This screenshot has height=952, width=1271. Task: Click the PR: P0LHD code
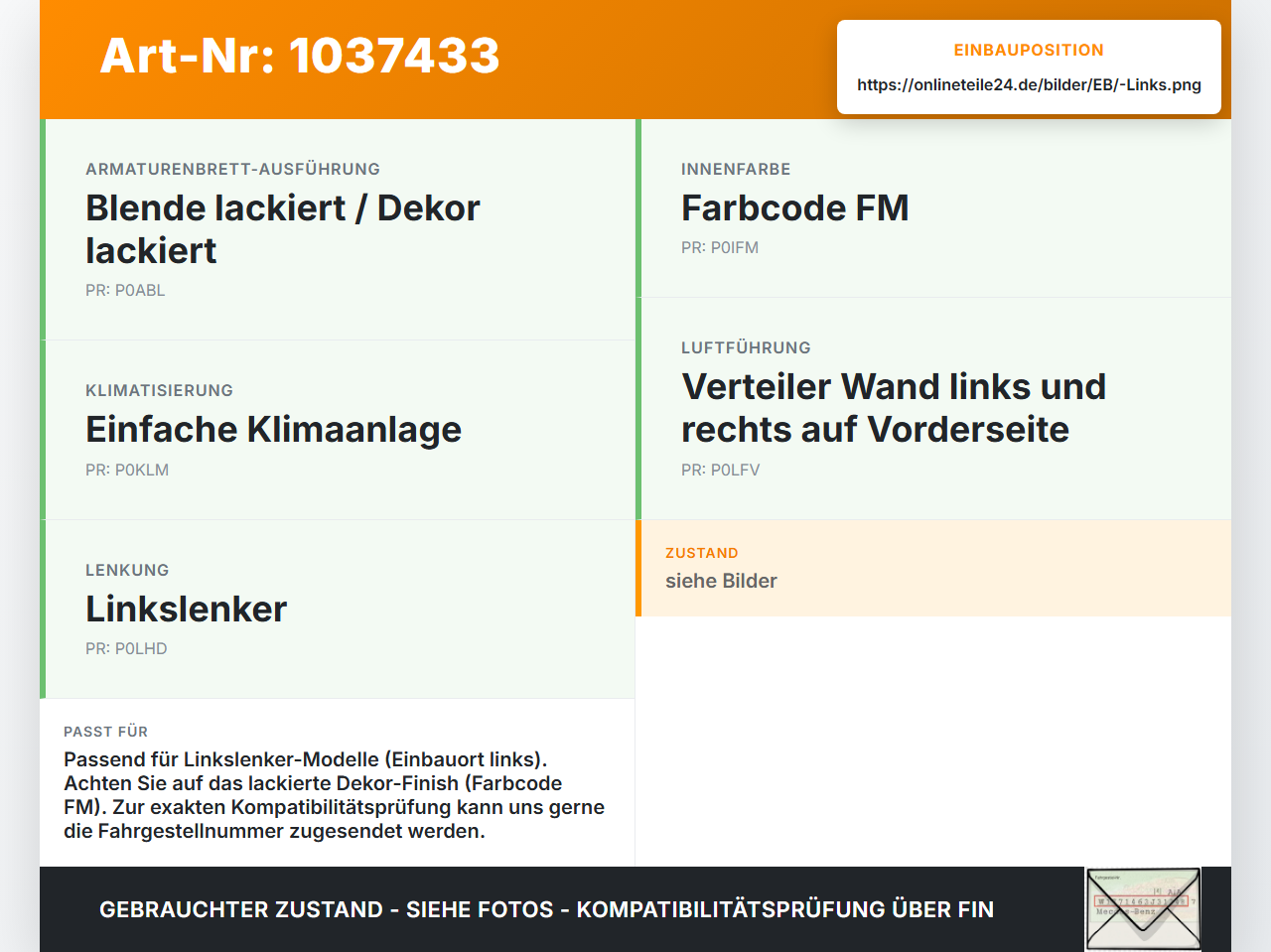pyautogui.click(x=126, y=649)
